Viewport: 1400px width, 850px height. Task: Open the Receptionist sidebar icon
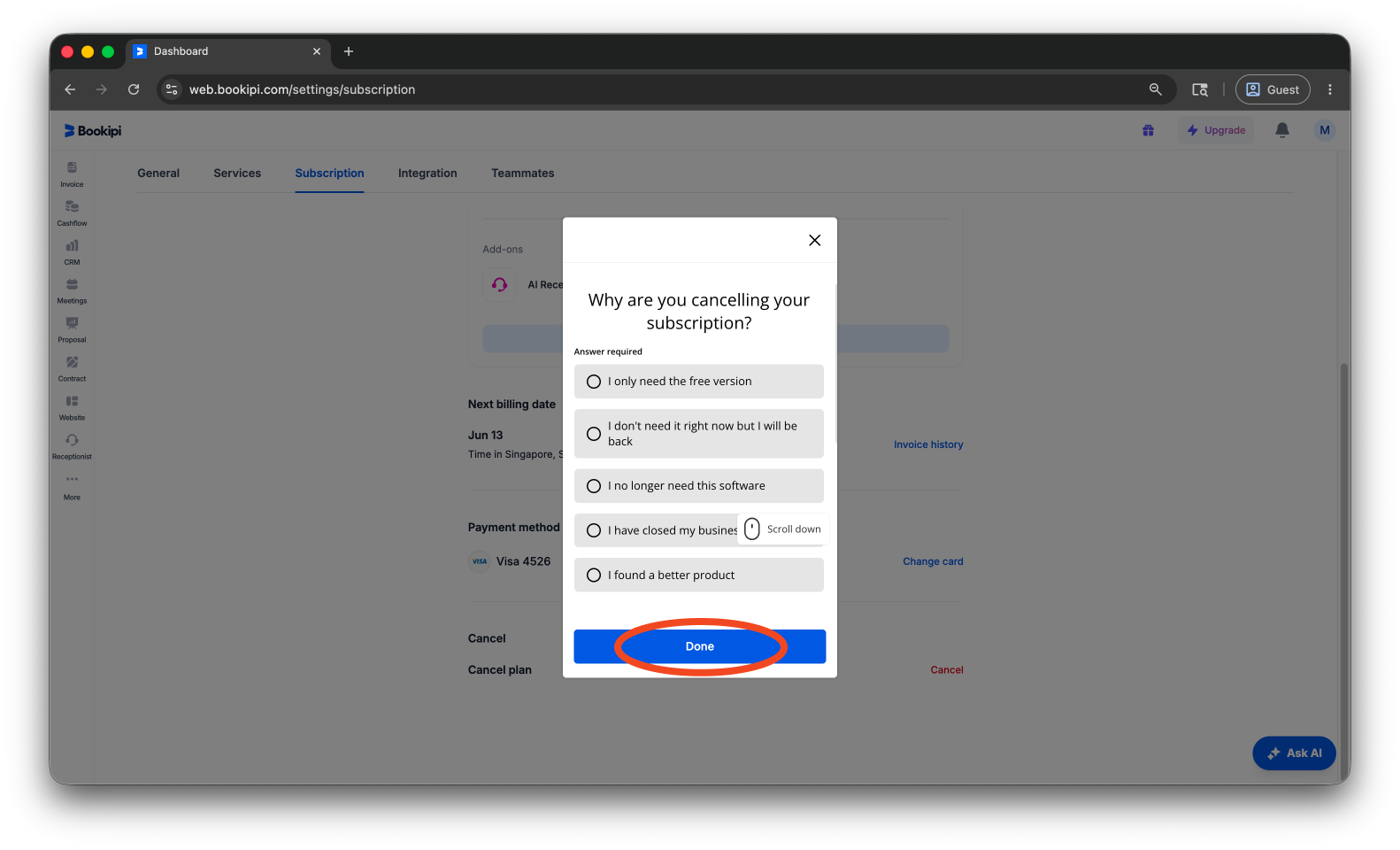coord(72,446)
